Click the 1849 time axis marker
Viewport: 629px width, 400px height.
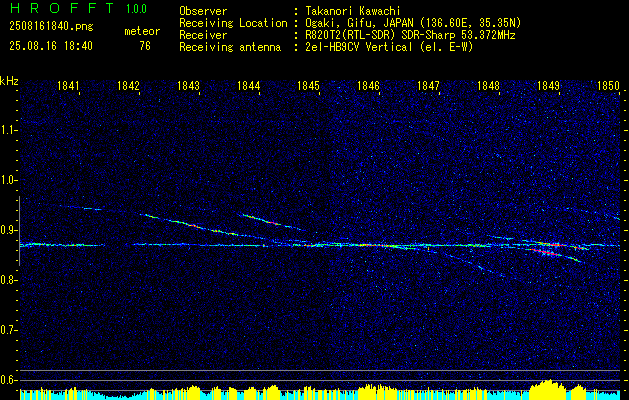click(548, 85)
